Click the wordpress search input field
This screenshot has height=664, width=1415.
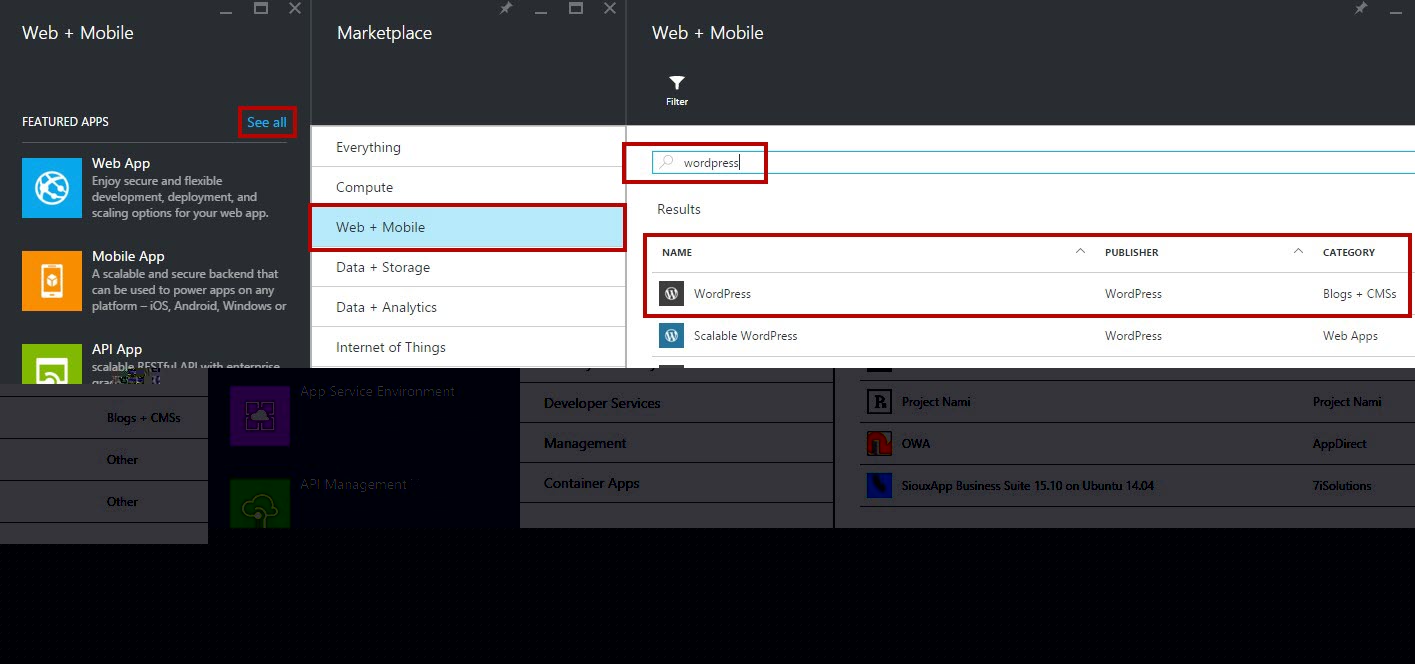[x=1033, y=162]
